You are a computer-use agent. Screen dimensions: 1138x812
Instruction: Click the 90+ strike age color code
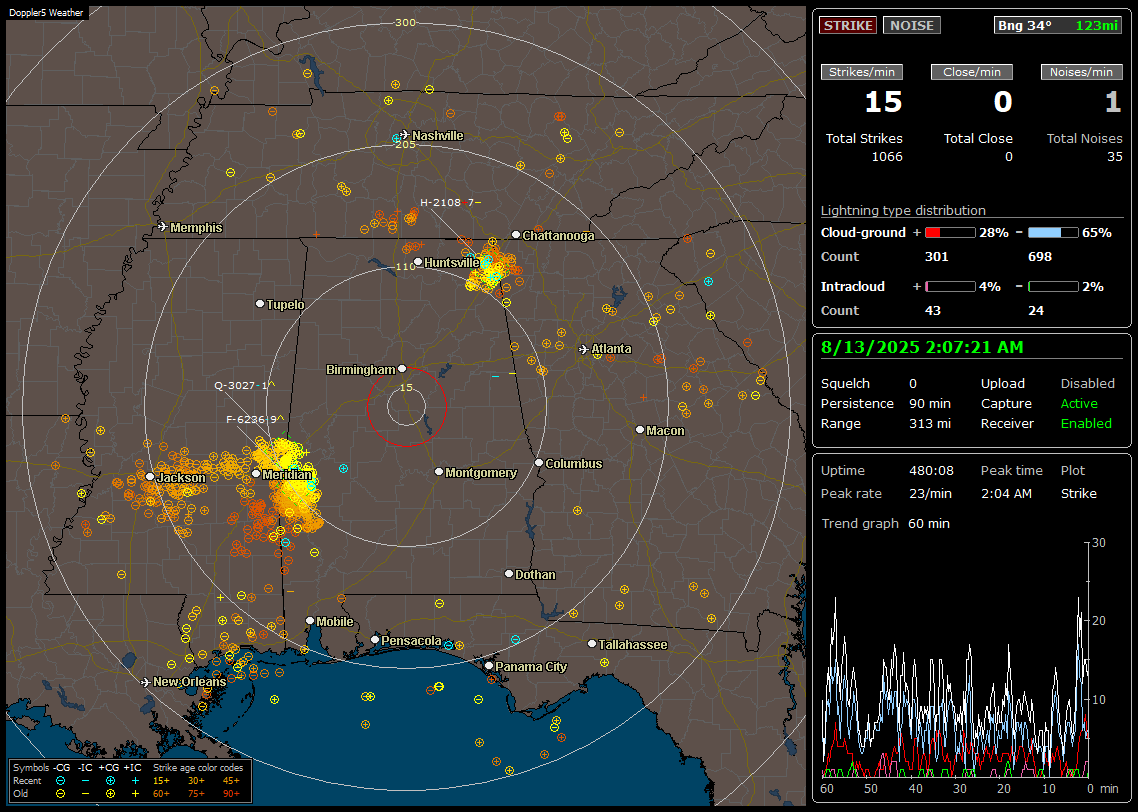(x=231, y=794)
